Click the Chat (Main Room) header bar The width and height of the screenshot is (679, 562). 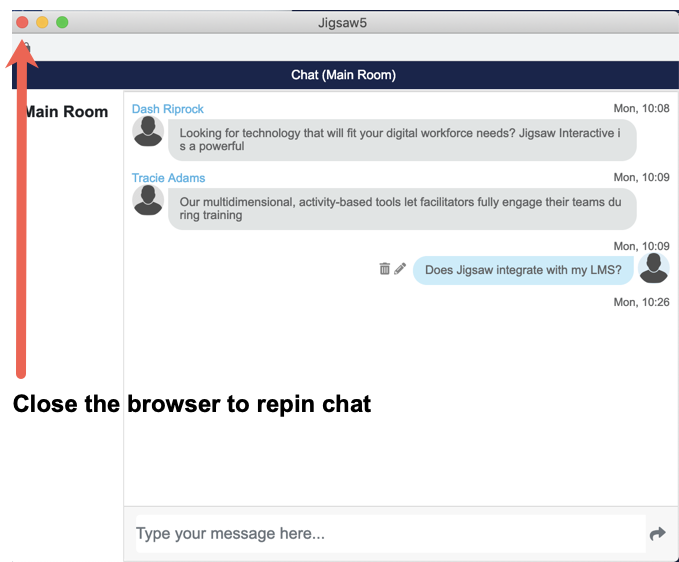(343, 75)
